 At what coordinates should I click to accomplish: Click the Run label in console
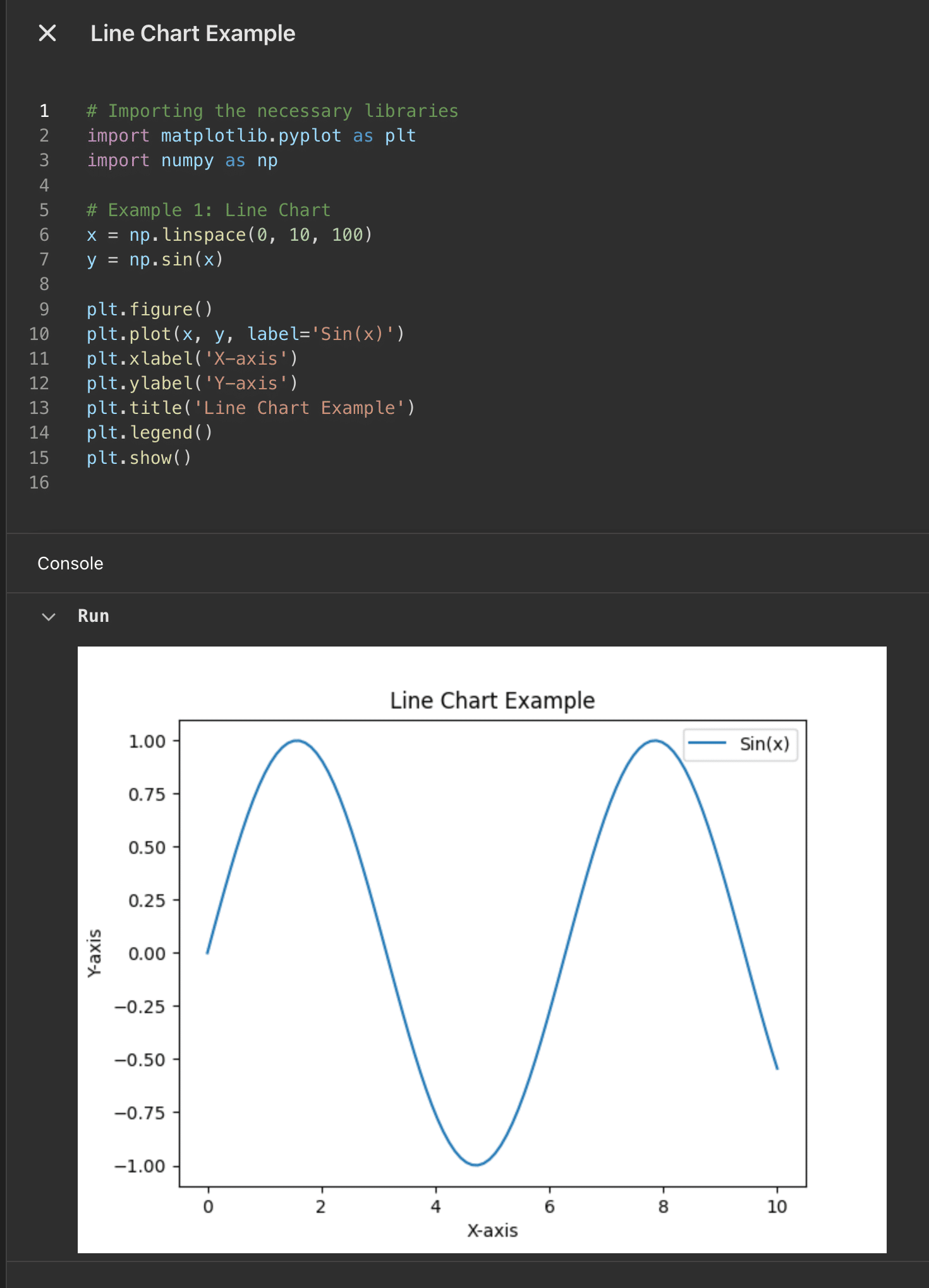point(94,616)
